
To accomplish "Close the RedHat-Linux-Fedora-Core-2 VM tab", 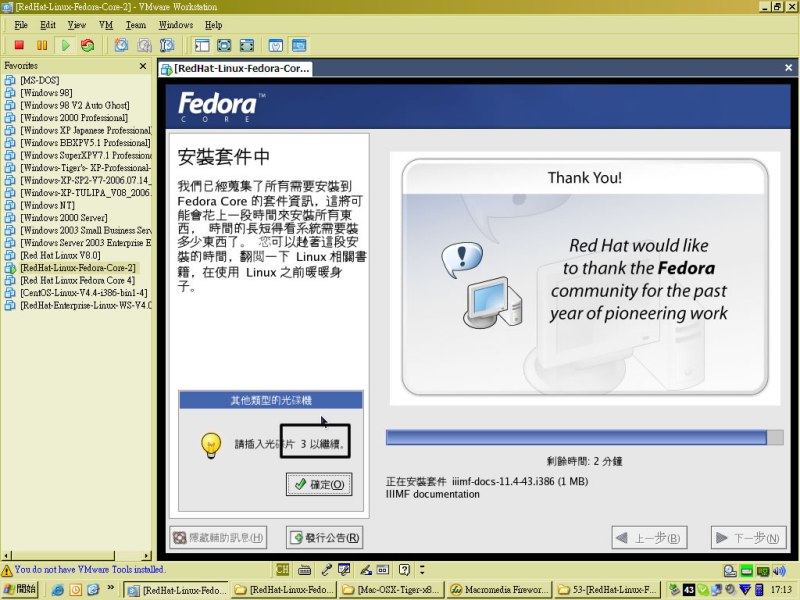I will pos(788,67).
